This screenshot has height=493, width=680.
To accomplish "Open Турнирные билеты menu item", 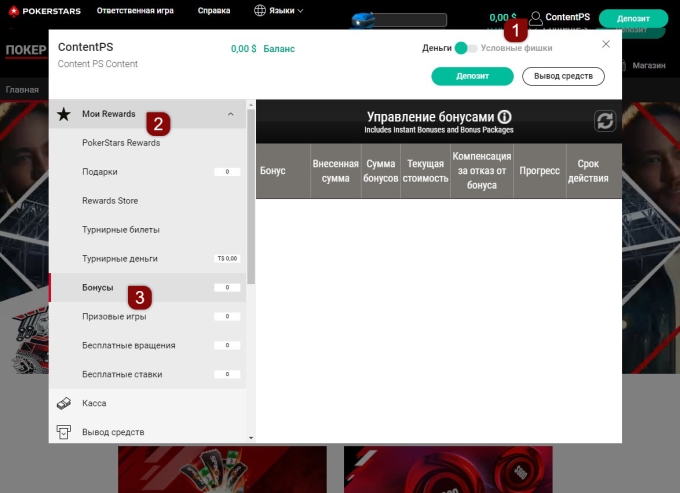I will (x=147, y=230).
